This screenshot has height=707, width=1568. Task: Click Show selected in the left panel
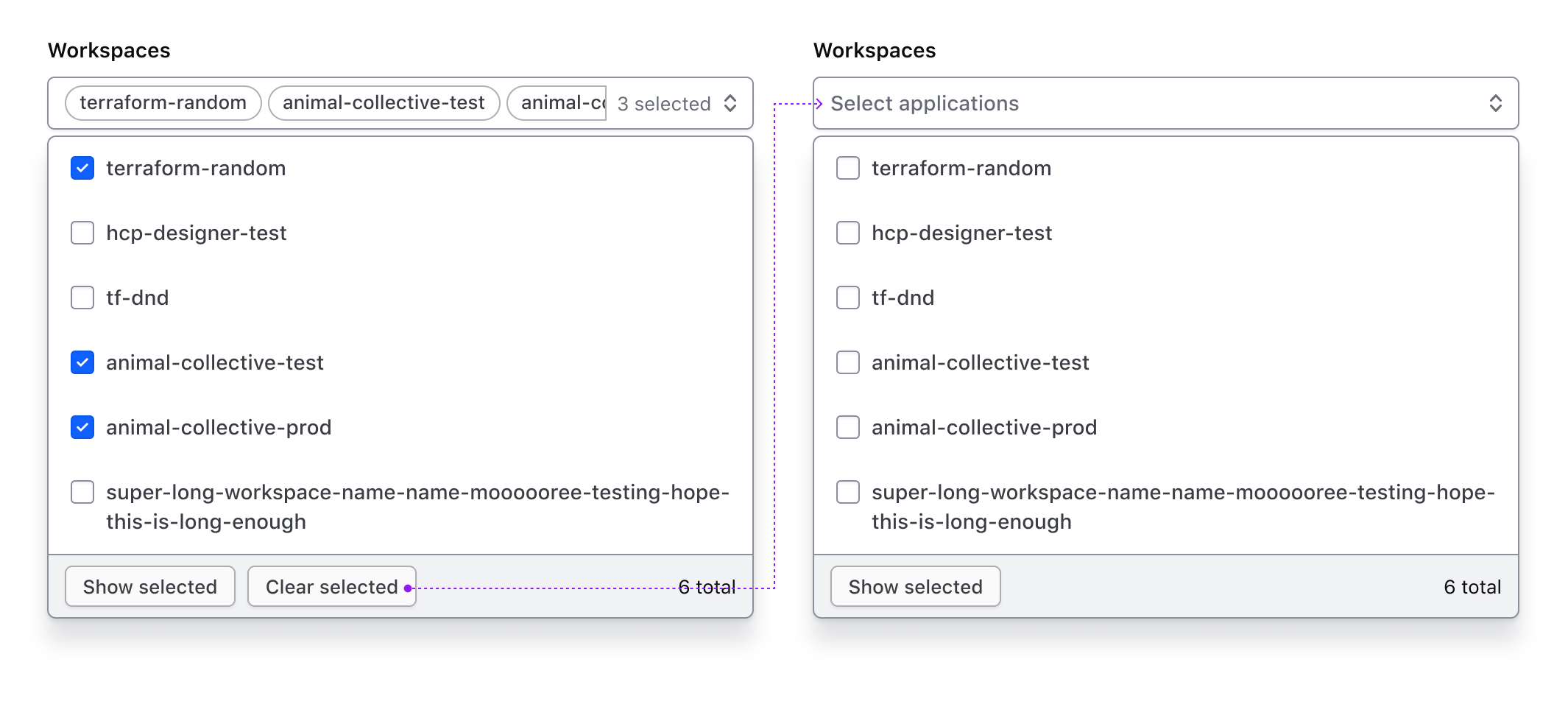(x=149, y=586)
